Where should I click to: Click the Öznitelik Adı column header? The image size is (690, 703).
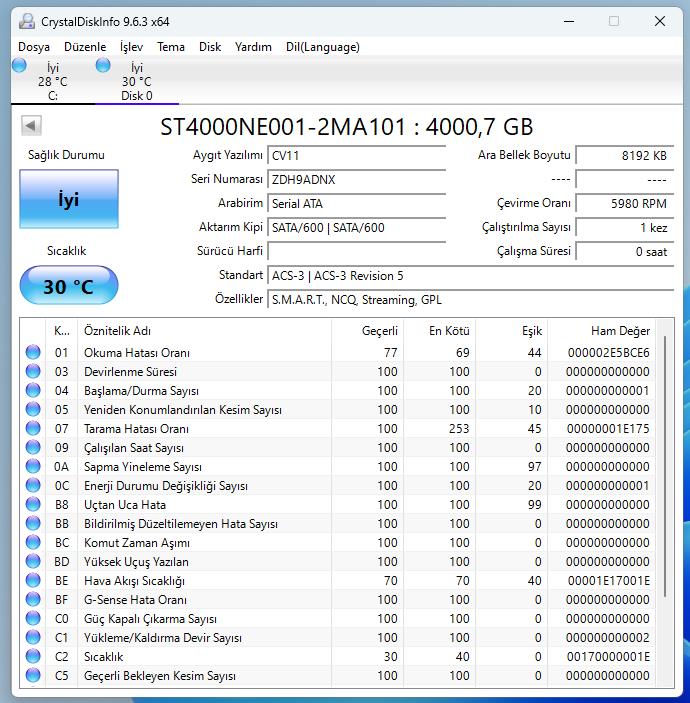pos(204,331)
